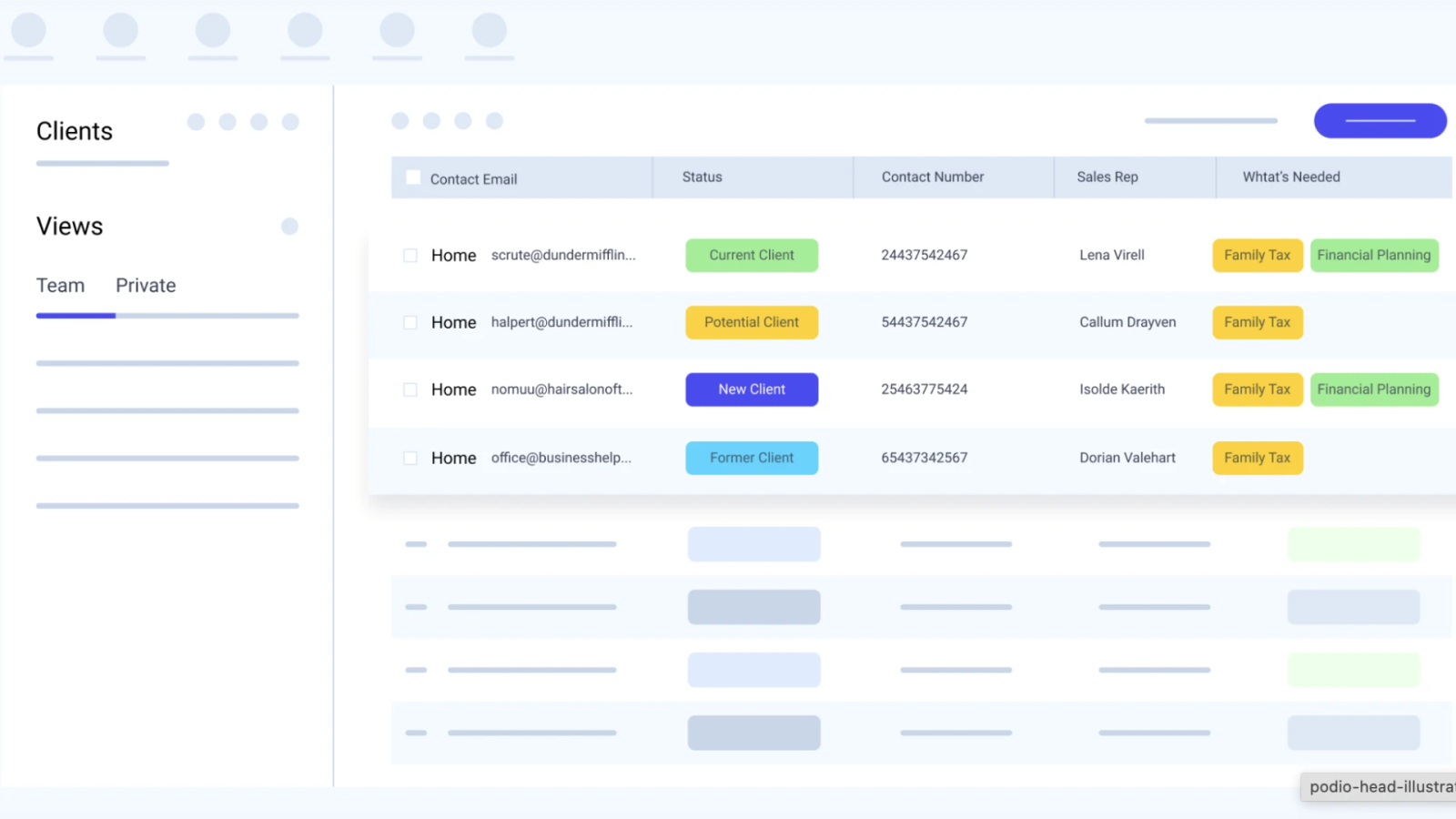Select sales rep Dorian Valehart
This screenshot has width=1456, height=819.
tap(1127, 458)
